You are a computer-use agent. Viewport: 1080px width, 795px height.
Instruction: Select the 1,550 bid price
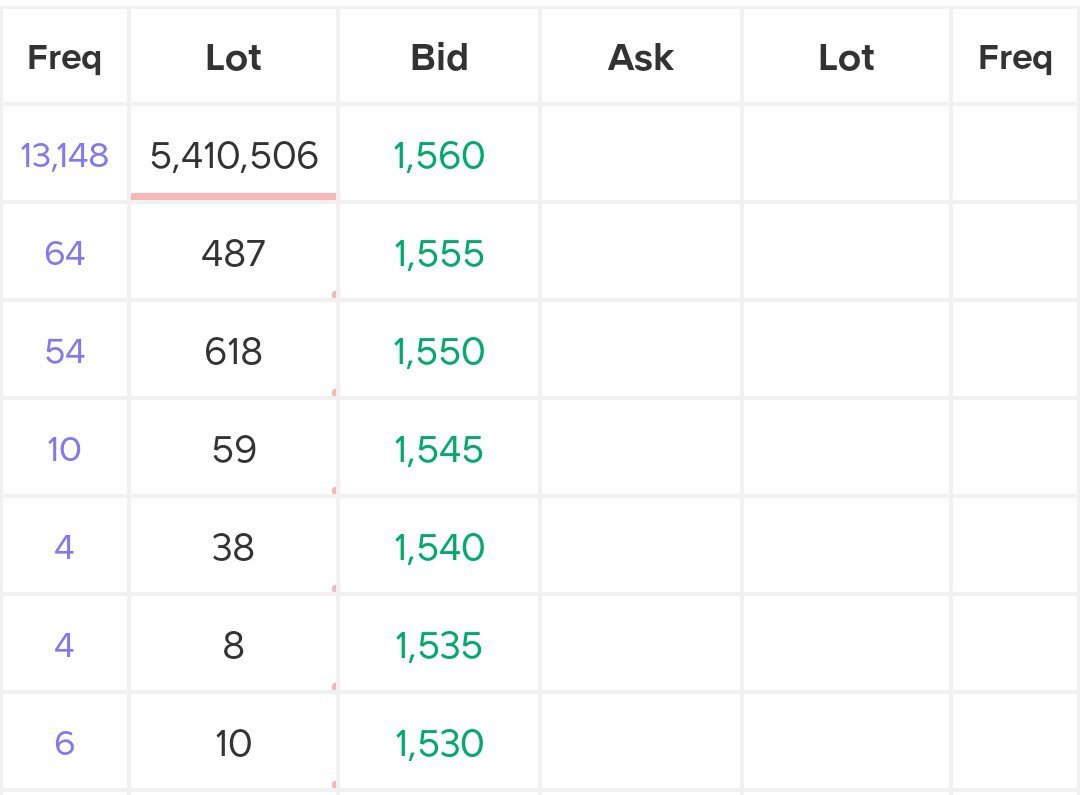[x=439, y=351]
